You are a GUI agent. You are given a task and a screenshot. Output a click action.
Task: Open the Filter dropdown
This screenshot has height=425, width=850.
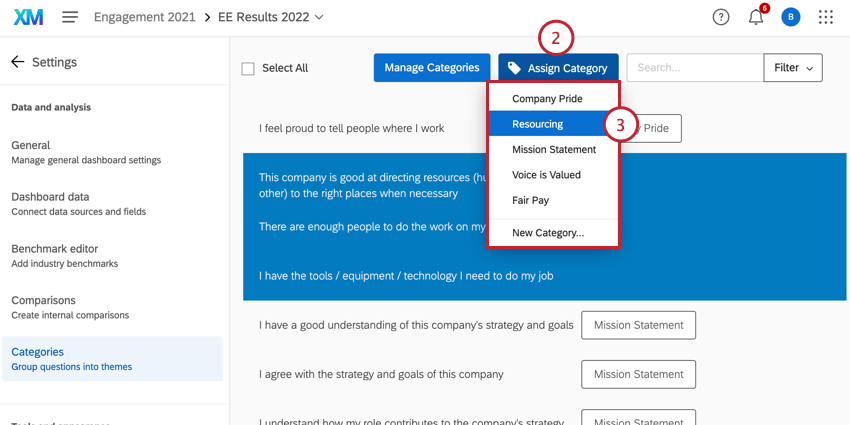[x=793, y=68]
